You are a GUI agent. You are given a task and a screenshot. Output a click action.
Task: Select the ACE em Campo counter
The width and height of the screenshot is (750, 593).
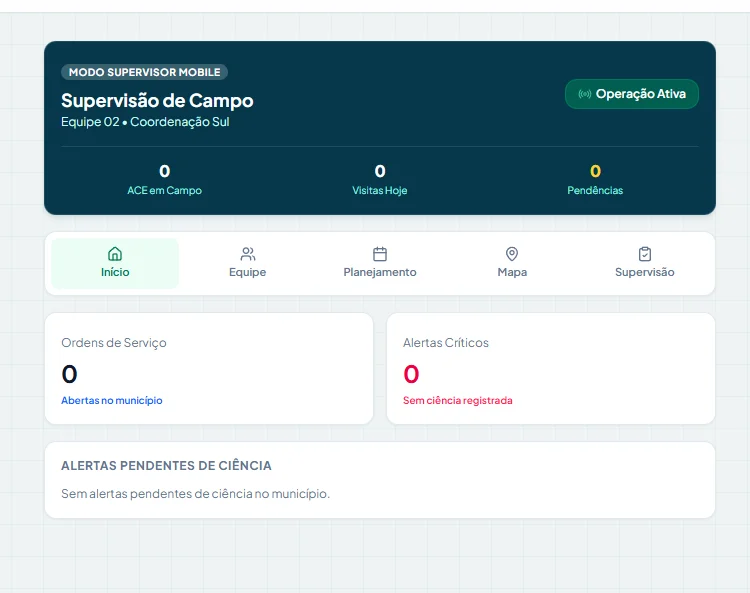(x=165, y=180)
